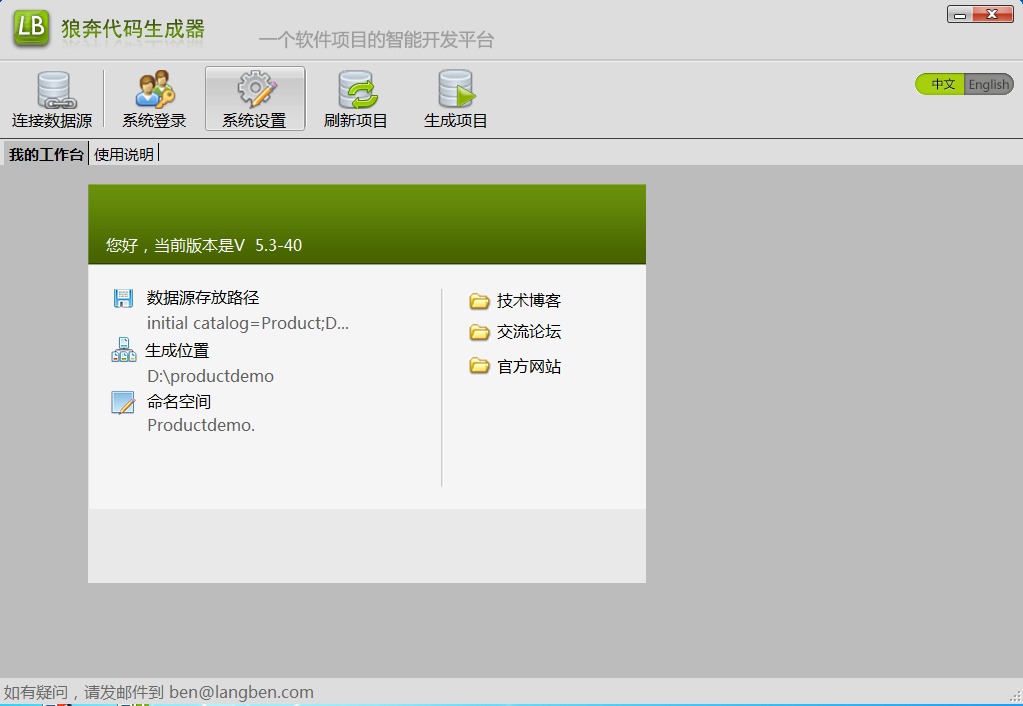The image size is (1023, 706).
Task: Click the 刷新项目 refresh database icon
Action: click(x=357, y=89)
